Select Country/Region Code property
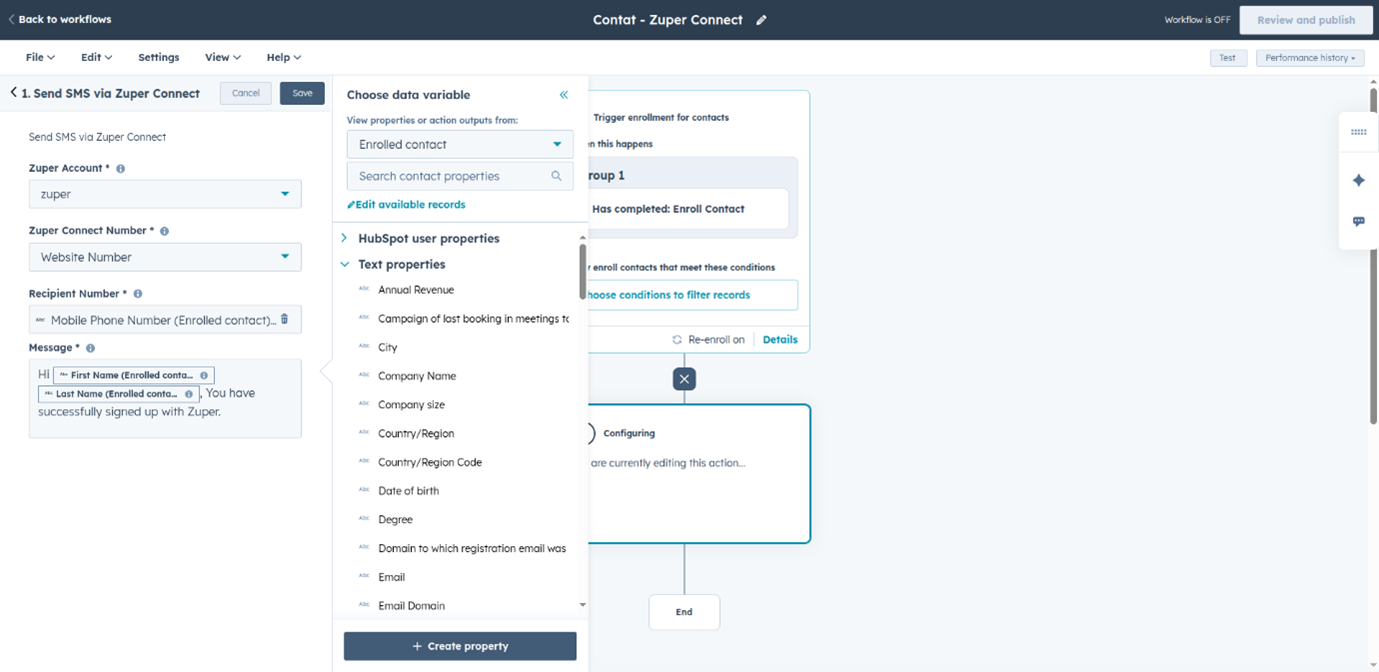 pyautogui.click(x=430, y=463)
